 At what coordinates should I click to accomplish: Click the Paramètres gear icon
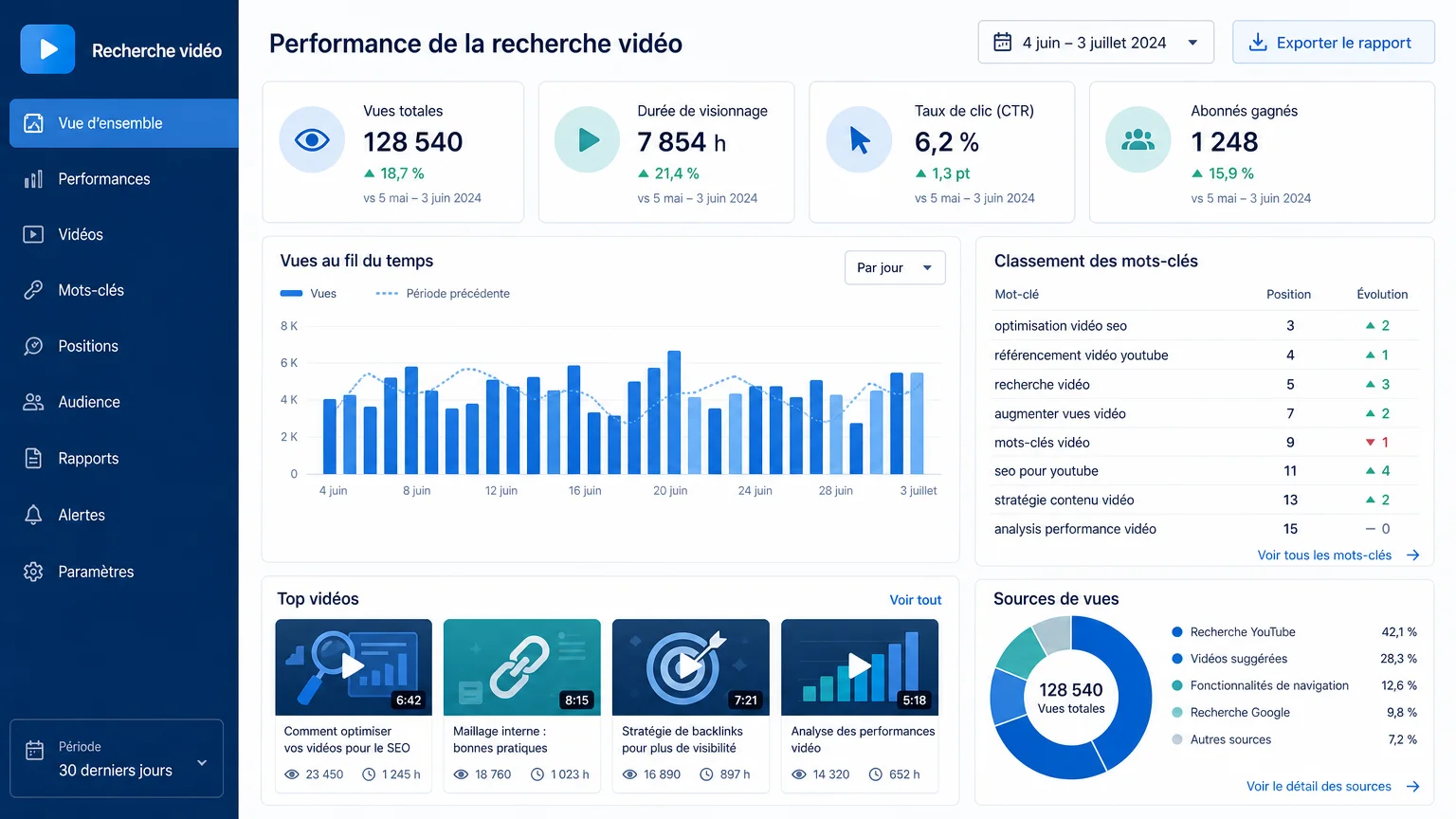[33, 572]
